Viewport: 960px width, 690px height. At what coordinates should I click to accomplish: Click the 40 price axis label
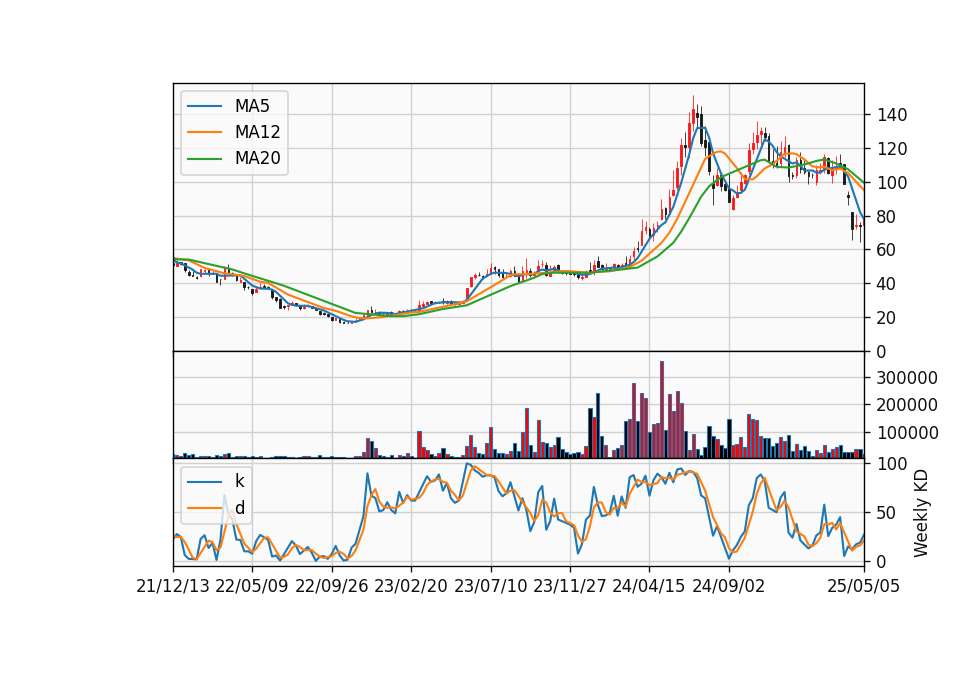(x=887, y=284)
